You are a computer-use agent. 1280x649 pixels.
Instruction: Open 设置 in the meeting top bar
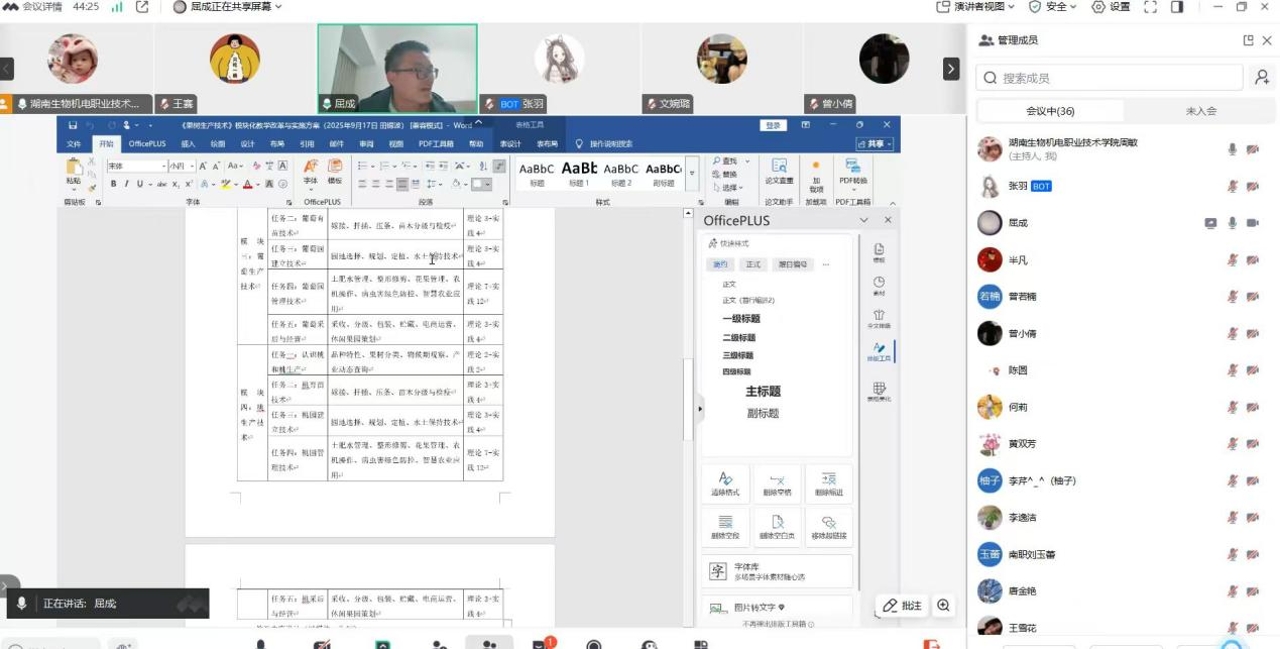1111,7
